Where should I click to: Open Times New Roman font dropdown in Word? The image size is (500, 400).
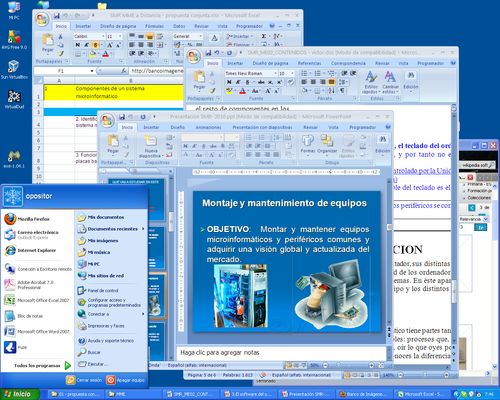[275, 73]
